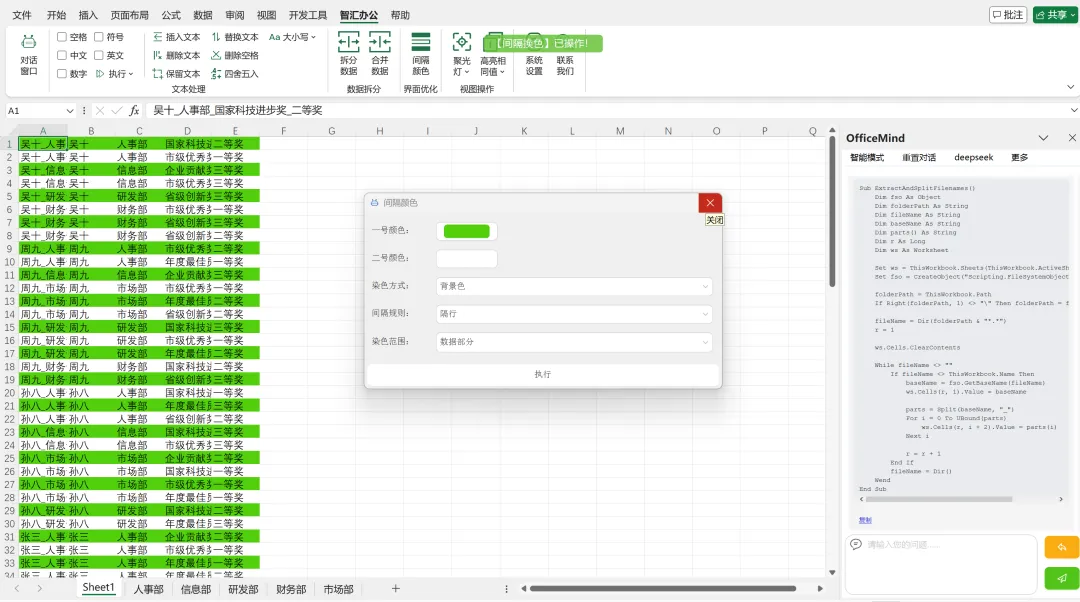Open the 染色范围 dropdown showing 数据部分
Image resolution: width=1080 pixels, height=602 pixels.
[x=574, y=342]
